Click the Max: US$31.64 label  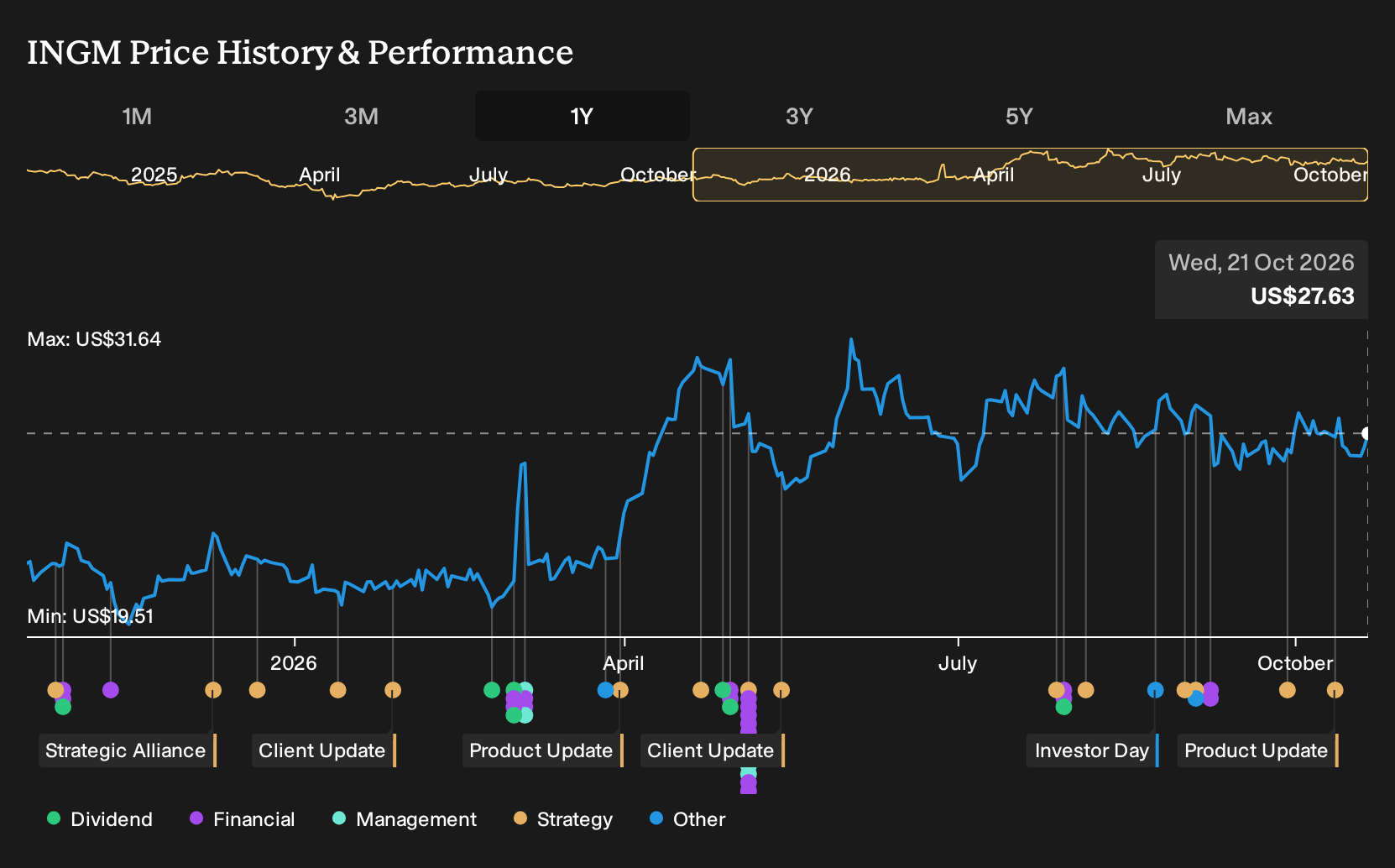(x=94, y=339)
